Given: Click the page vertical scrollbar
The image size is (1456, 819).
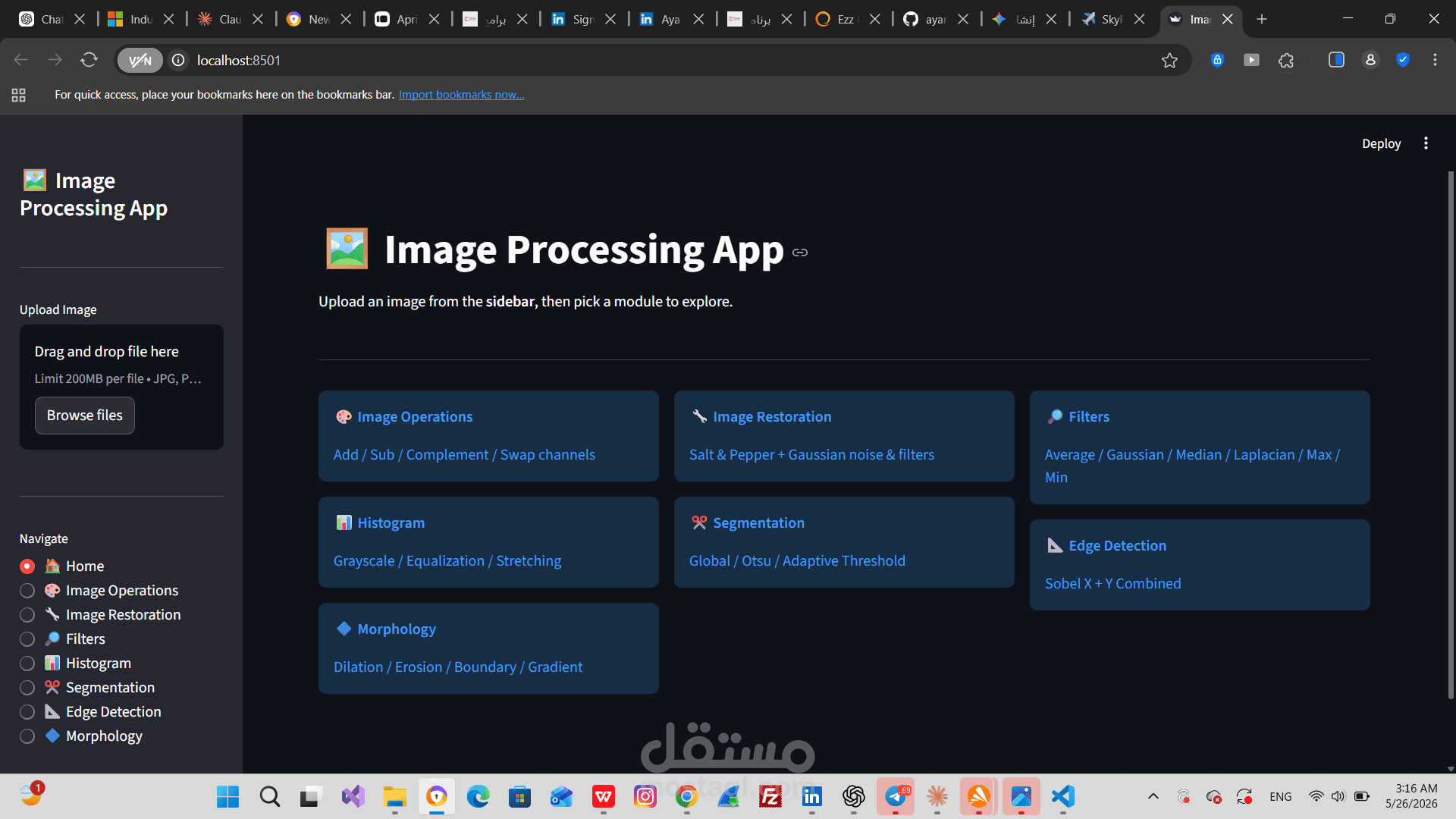Looking at the screenshot, I should pyautogui.click(x=1451, y=436).
